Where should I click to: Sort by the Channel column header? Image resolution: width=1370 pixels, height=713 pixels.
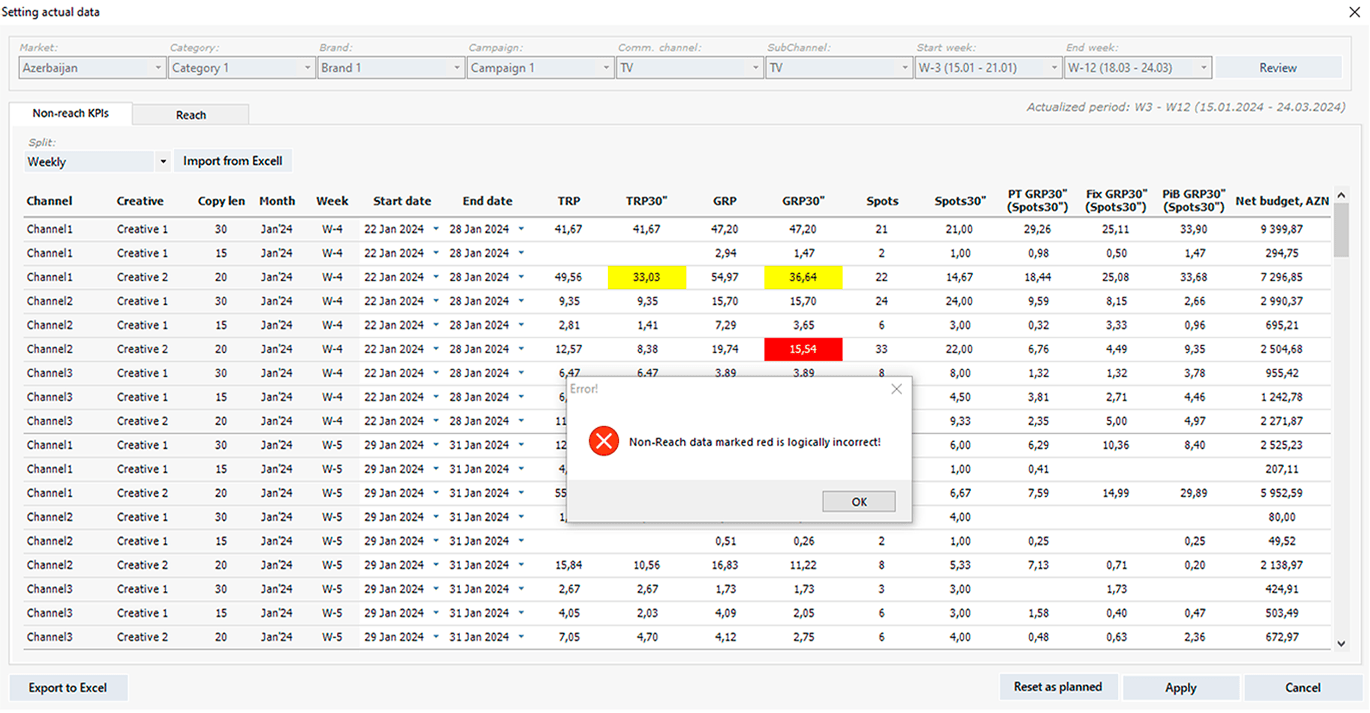tap(49, 201)
